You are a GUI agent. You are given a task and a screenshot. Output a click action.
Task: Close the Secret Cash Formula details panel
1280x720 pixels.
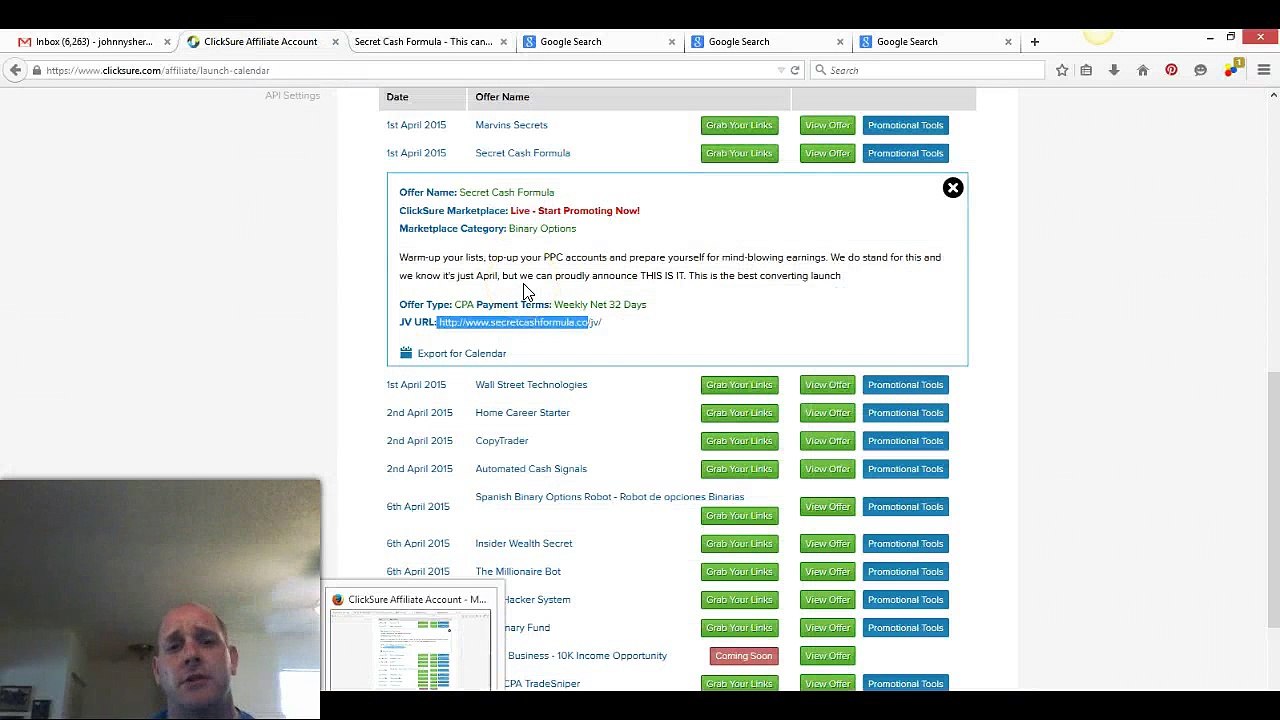pyautogui.click(x=953, y=188)
